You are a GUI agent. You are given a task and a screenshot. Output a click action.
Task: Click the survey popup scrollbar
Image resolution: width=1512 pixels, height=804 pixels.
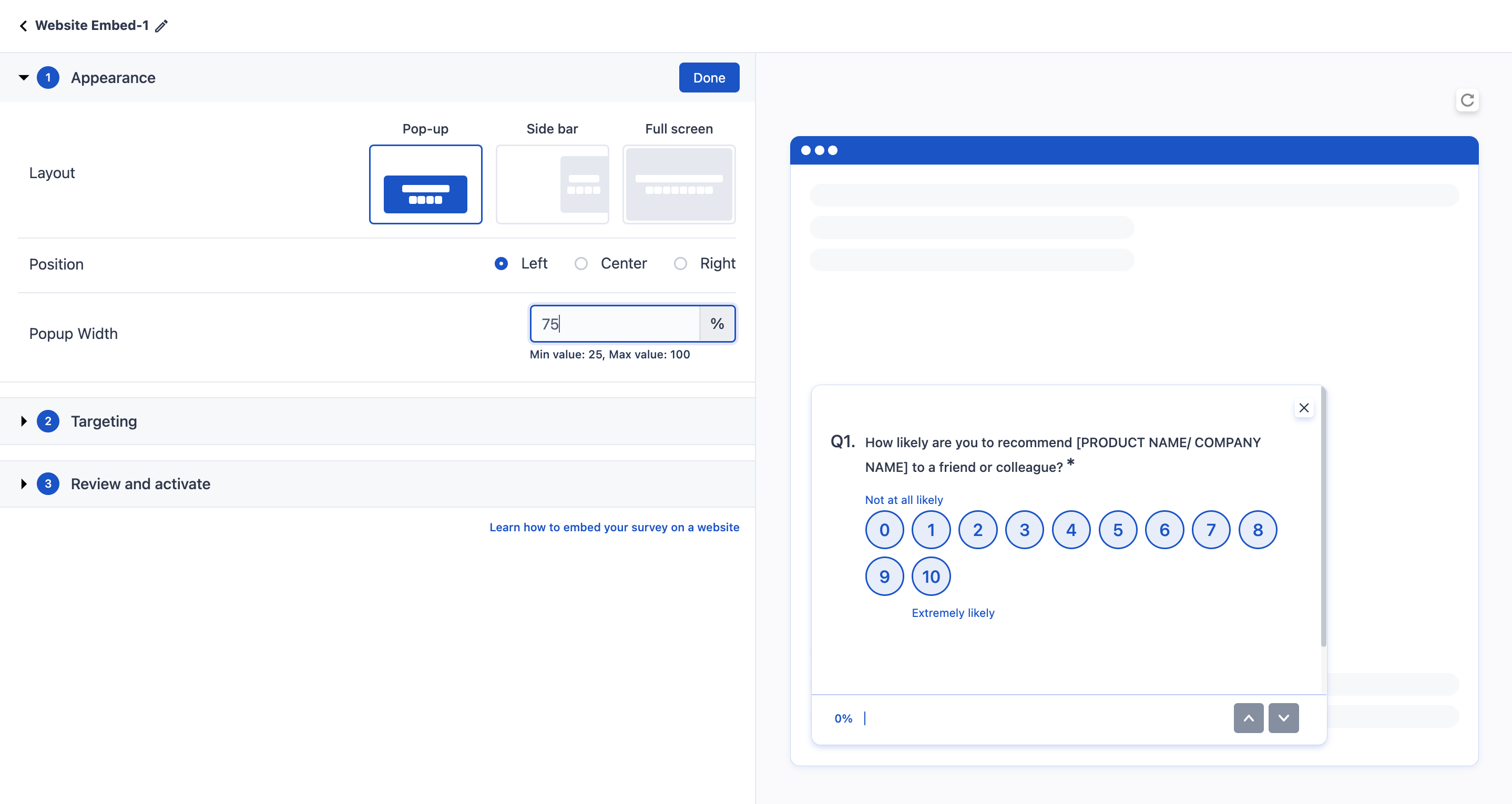tap(1323, 517)
